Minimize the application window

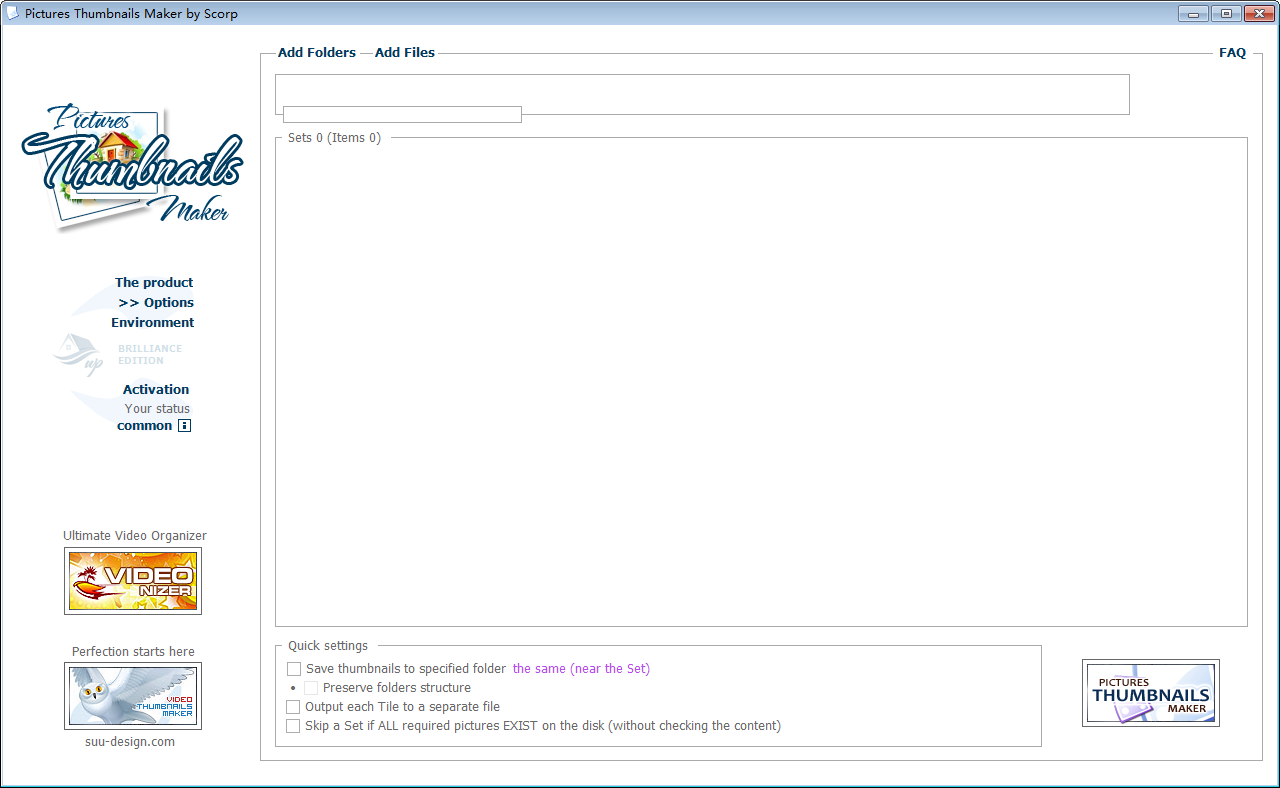(1193, 13)
